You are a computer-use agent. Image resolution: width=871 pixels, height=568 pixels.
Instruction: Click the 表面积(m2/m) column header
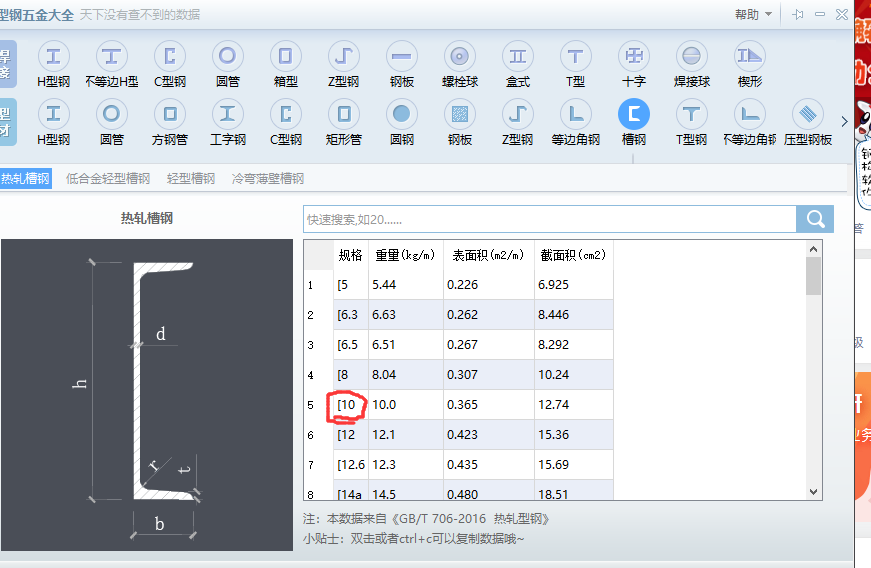[x=489, y=255]
